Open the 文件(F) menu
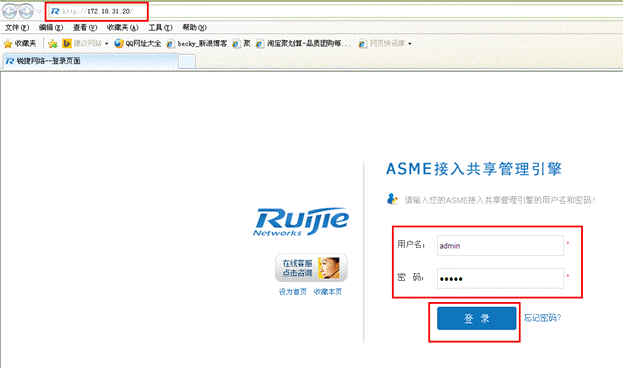623x368 pixels. click(17, 27)
